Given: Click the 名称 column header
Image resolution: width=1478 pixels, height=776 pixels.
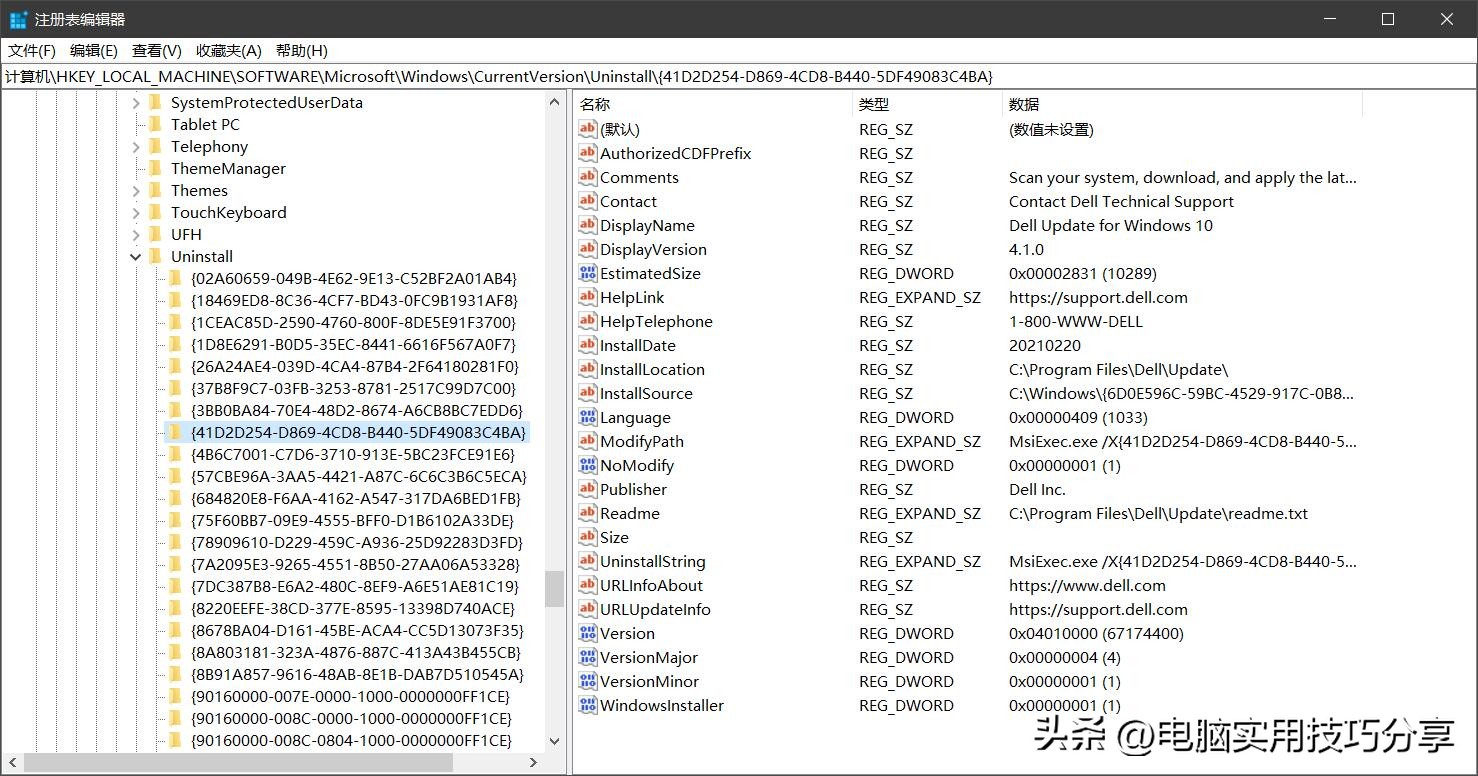Looking at the screenshot, I should click(x=595, y=104).
